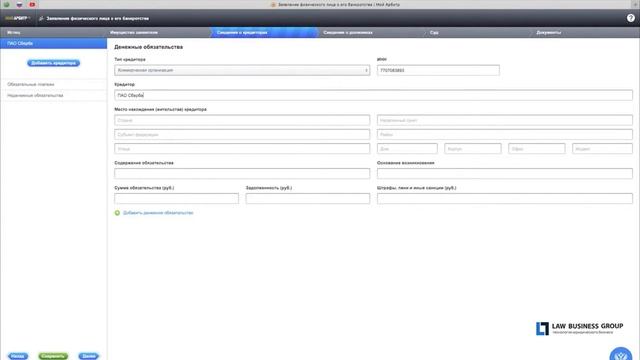640x360 pixels.
Task: Open the help question mark icon
Action: click(631, 18)
